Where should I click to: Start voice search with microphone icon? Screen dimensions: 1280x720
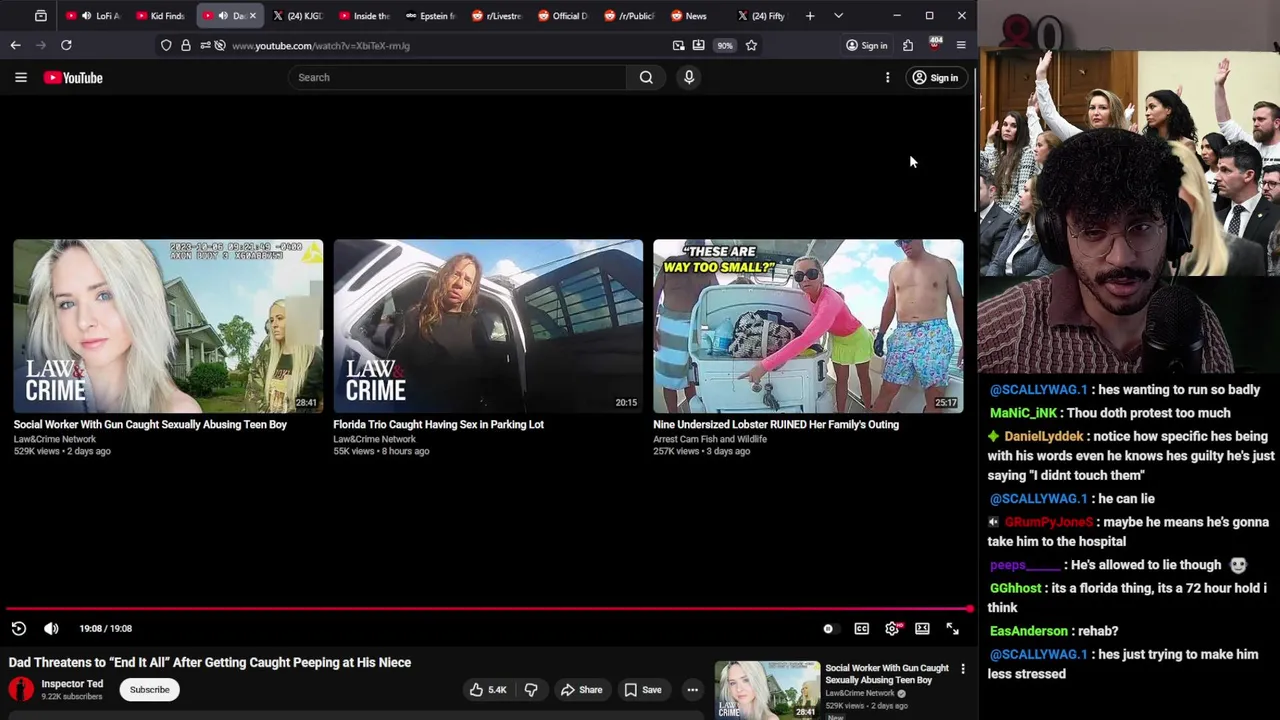pyautogui.click(x=689, y=77)
